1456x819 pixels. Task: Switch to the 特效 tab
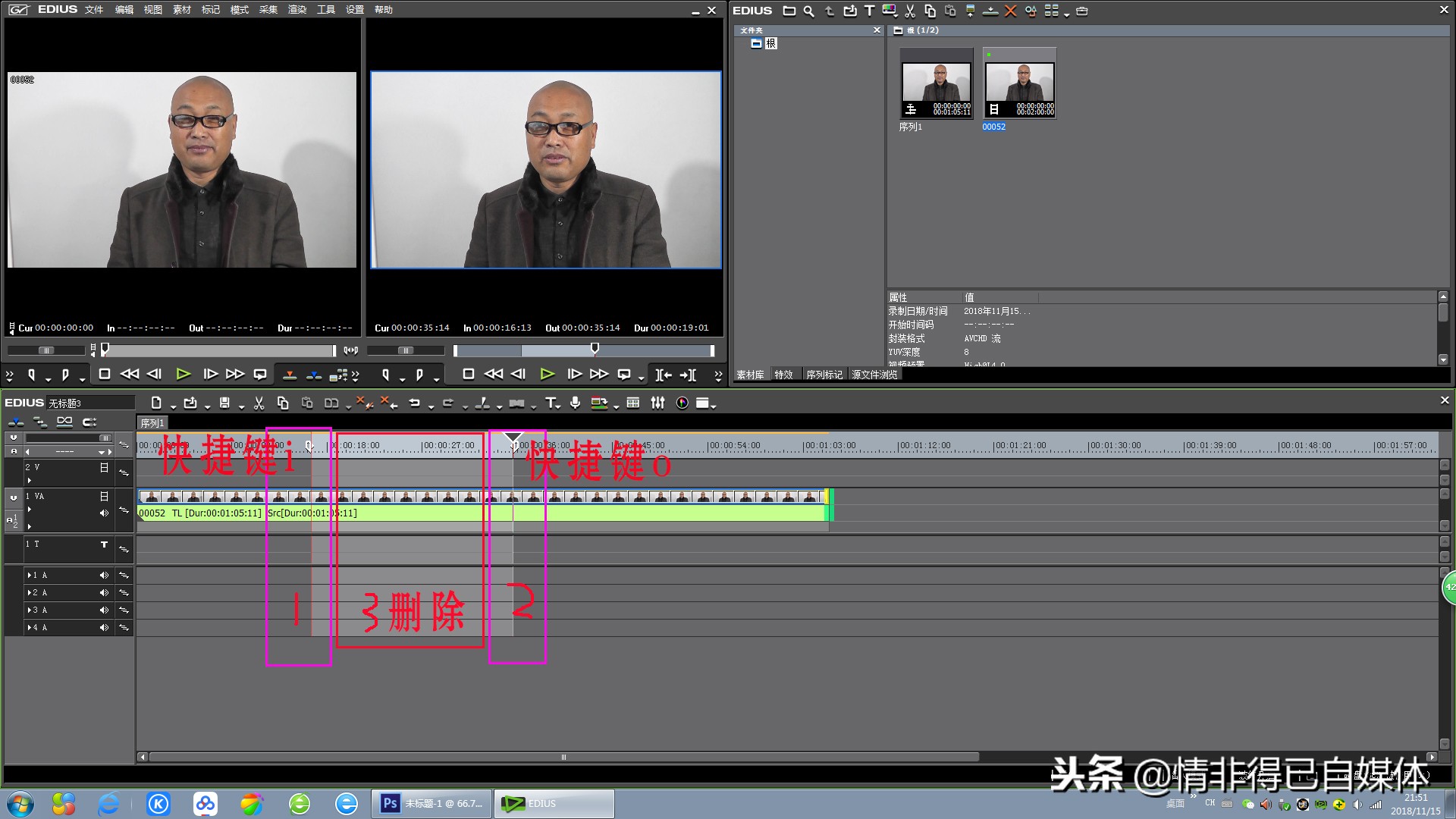click(783, 375)
